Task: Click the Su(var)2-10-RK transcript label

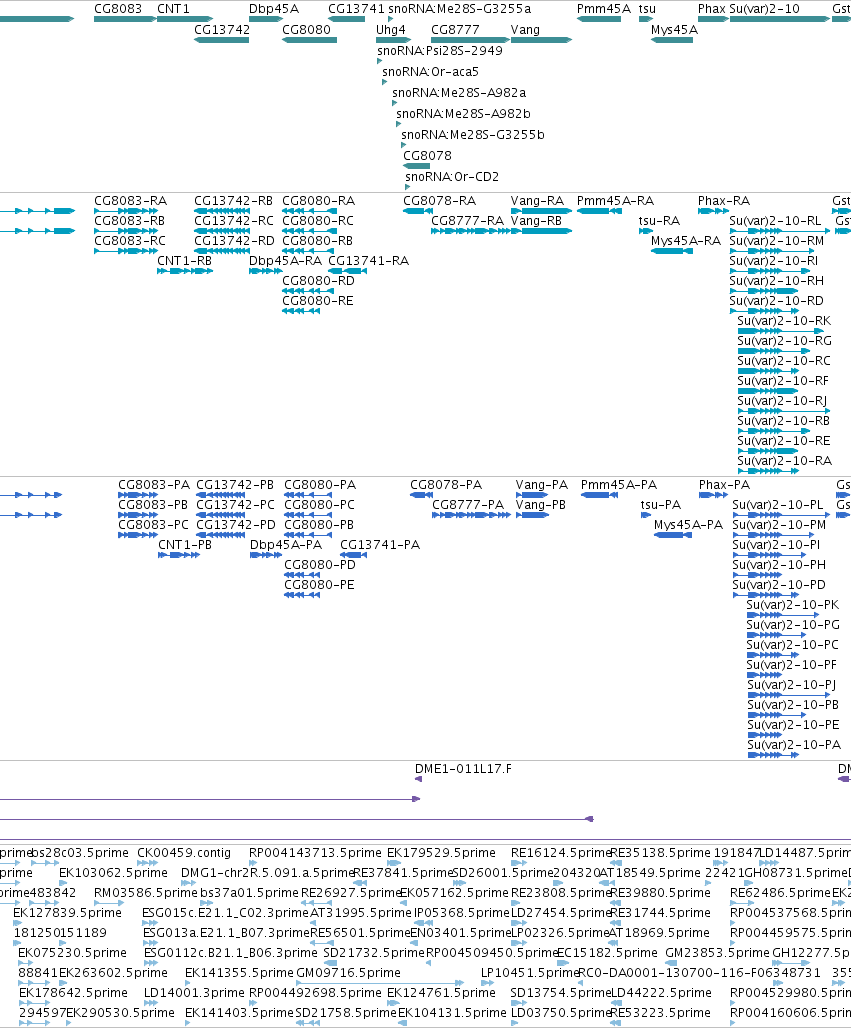Action: pyautogui.click(x=783, y=321)
